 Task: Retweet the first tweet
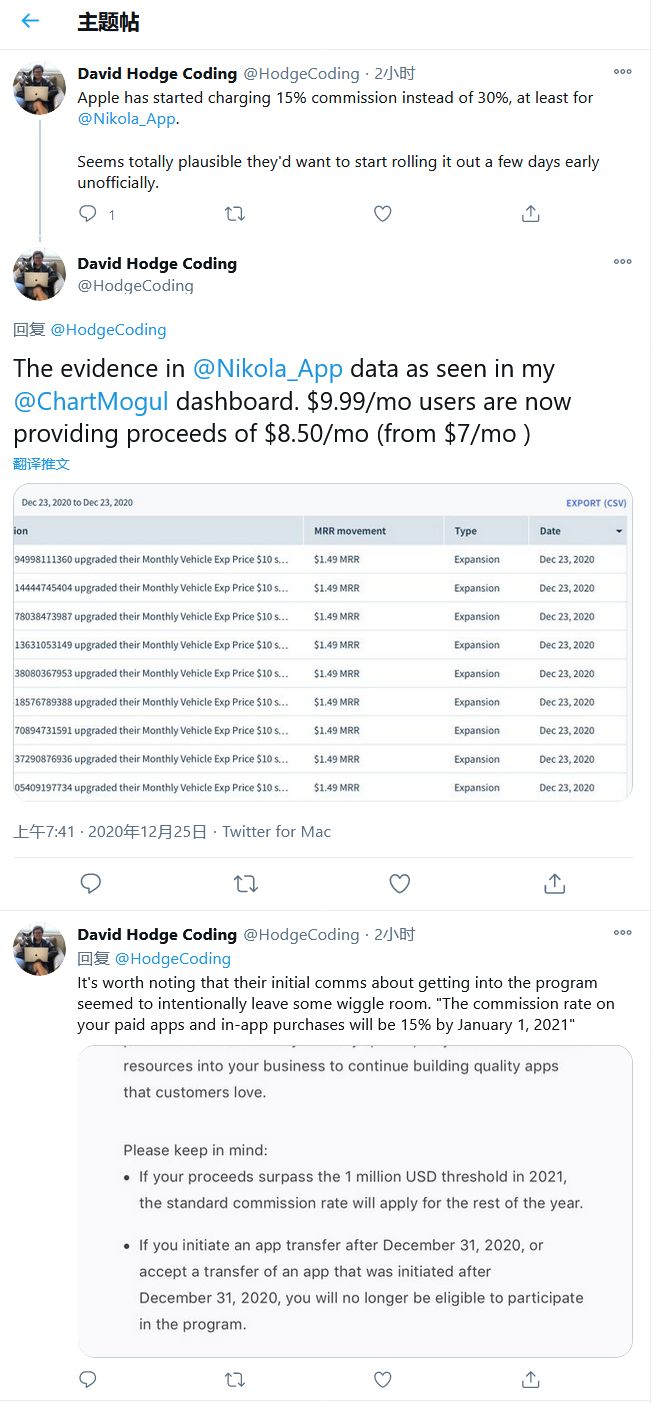[x=235, y=214]
